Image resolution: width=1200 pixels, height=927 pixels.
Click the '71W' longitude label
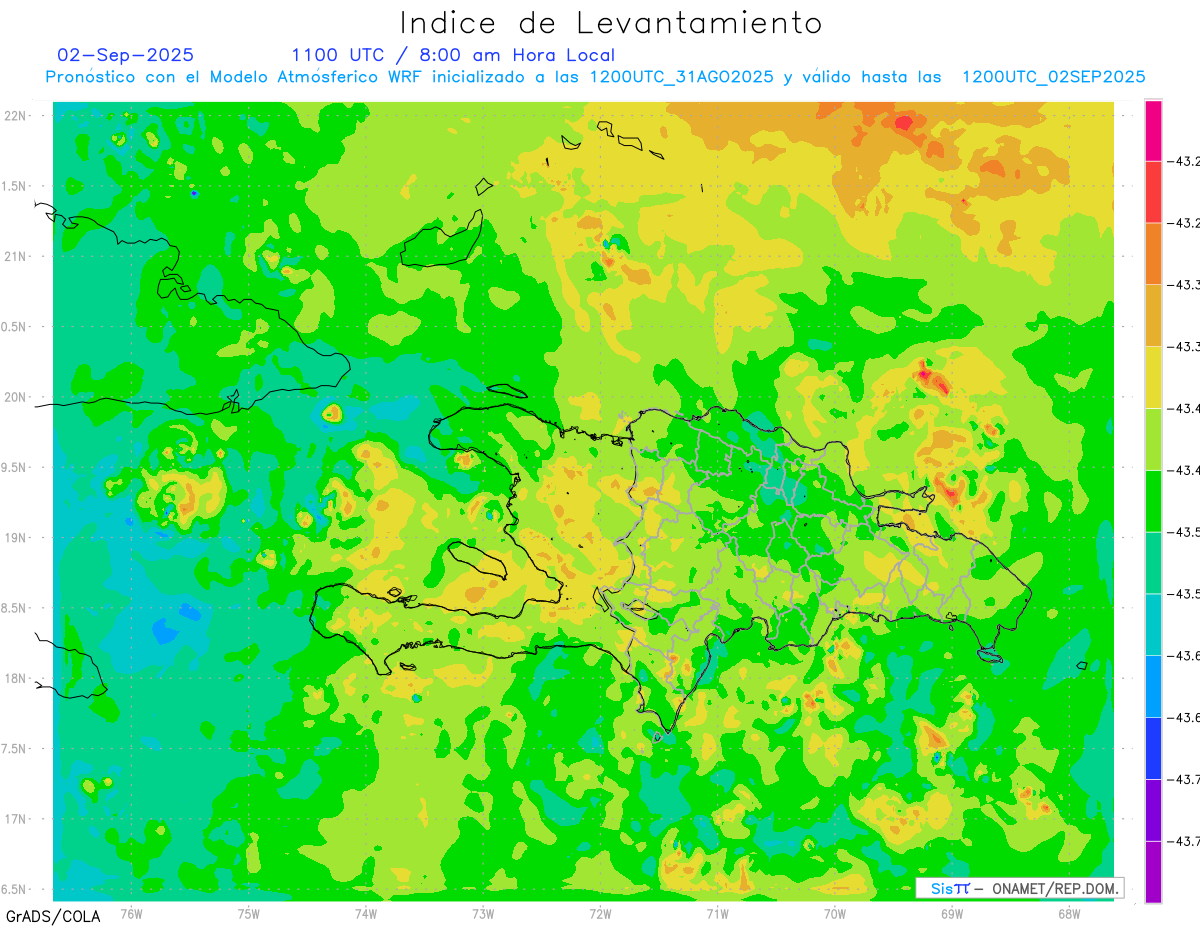[x=717, y=913]
